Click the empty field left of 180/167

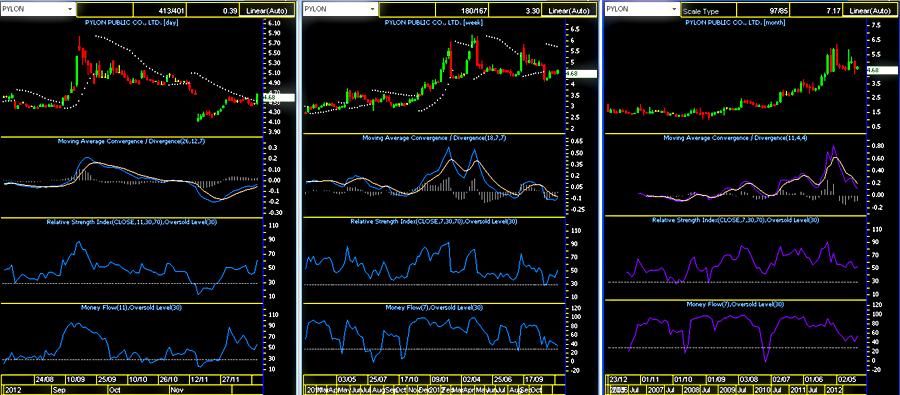[407, 10]
